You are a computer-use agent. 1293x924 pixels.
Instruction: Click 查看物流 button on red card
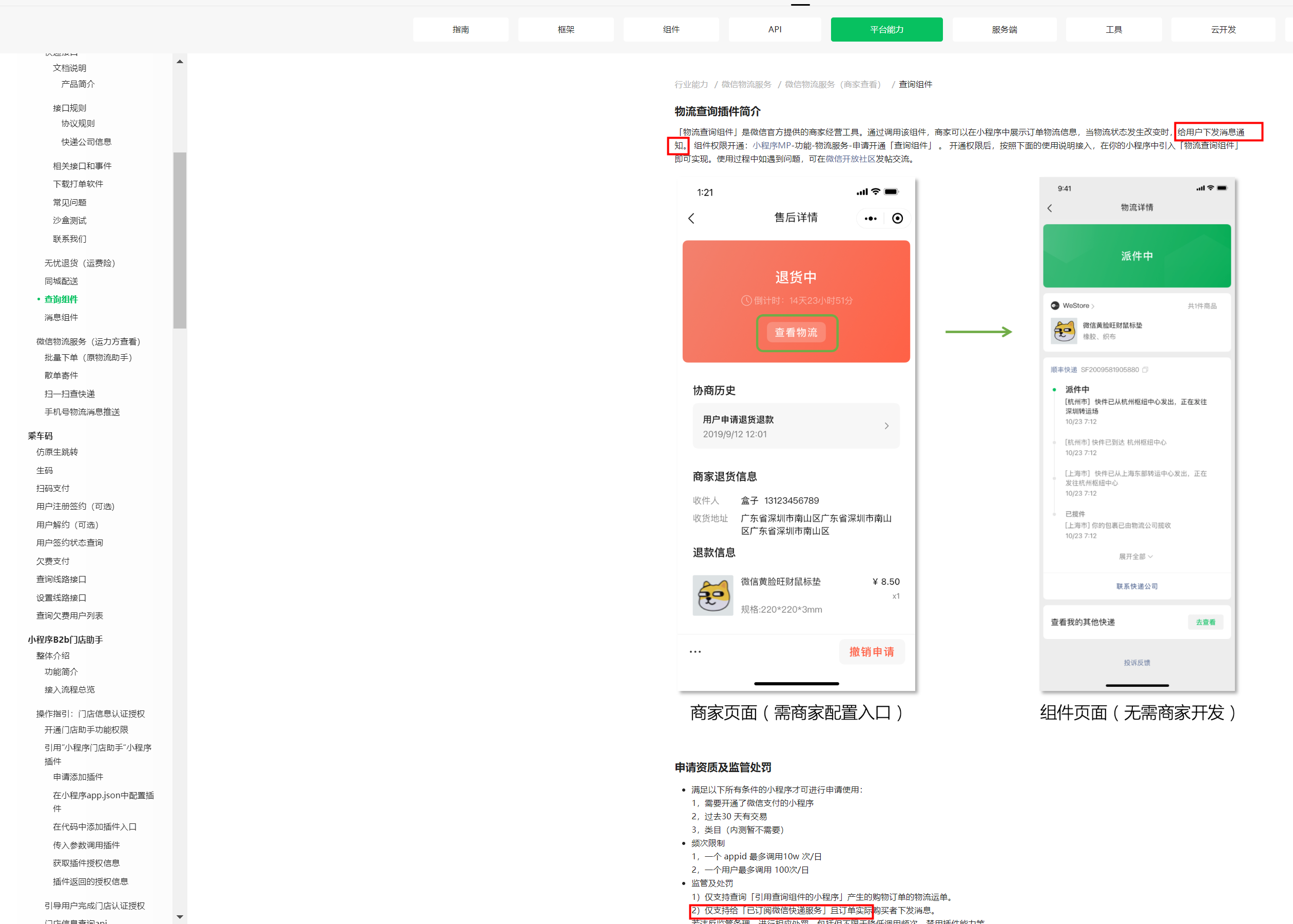(796, 332)
